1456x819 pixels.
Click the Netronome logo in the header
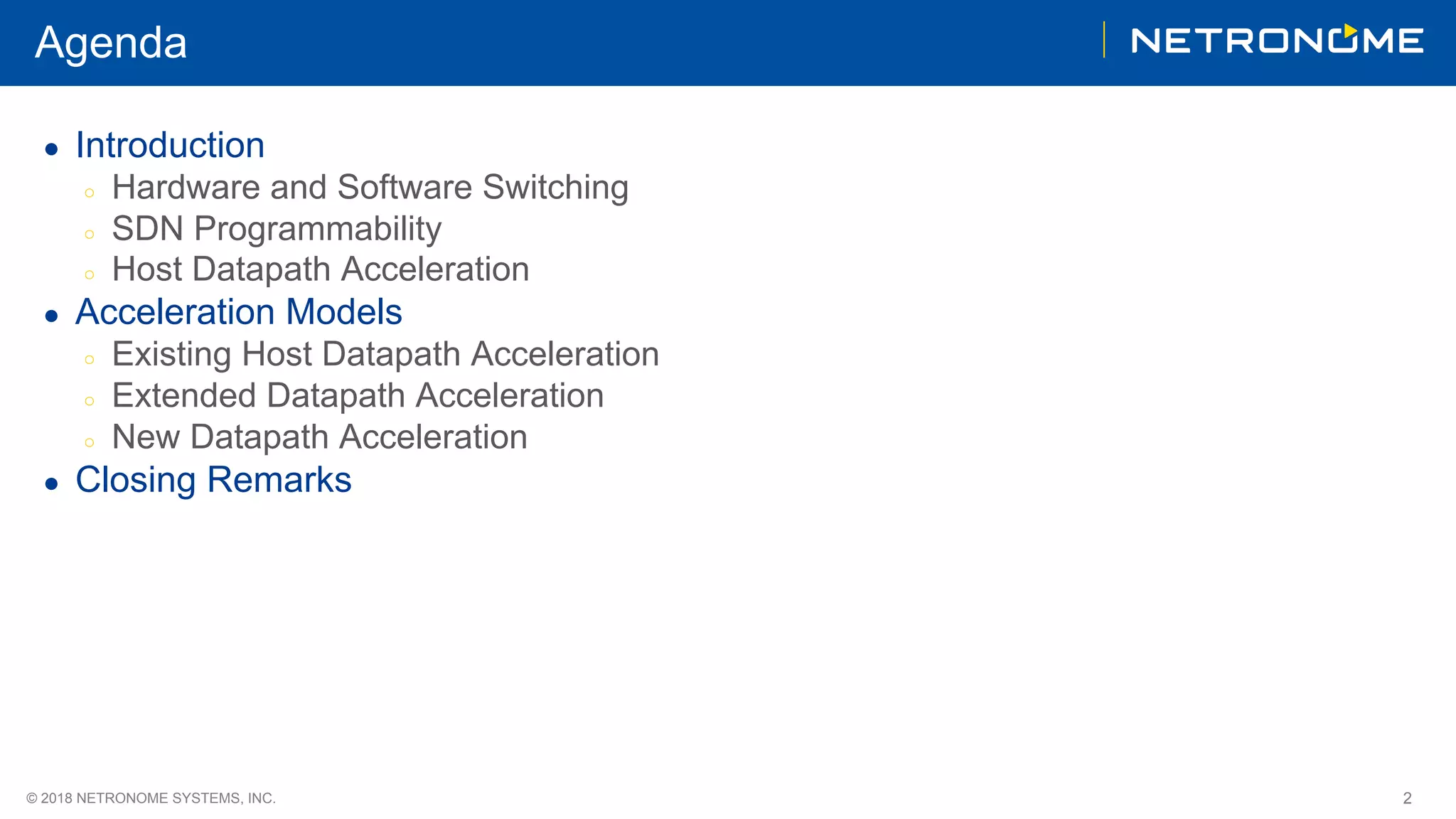[x=1276, y=41]
